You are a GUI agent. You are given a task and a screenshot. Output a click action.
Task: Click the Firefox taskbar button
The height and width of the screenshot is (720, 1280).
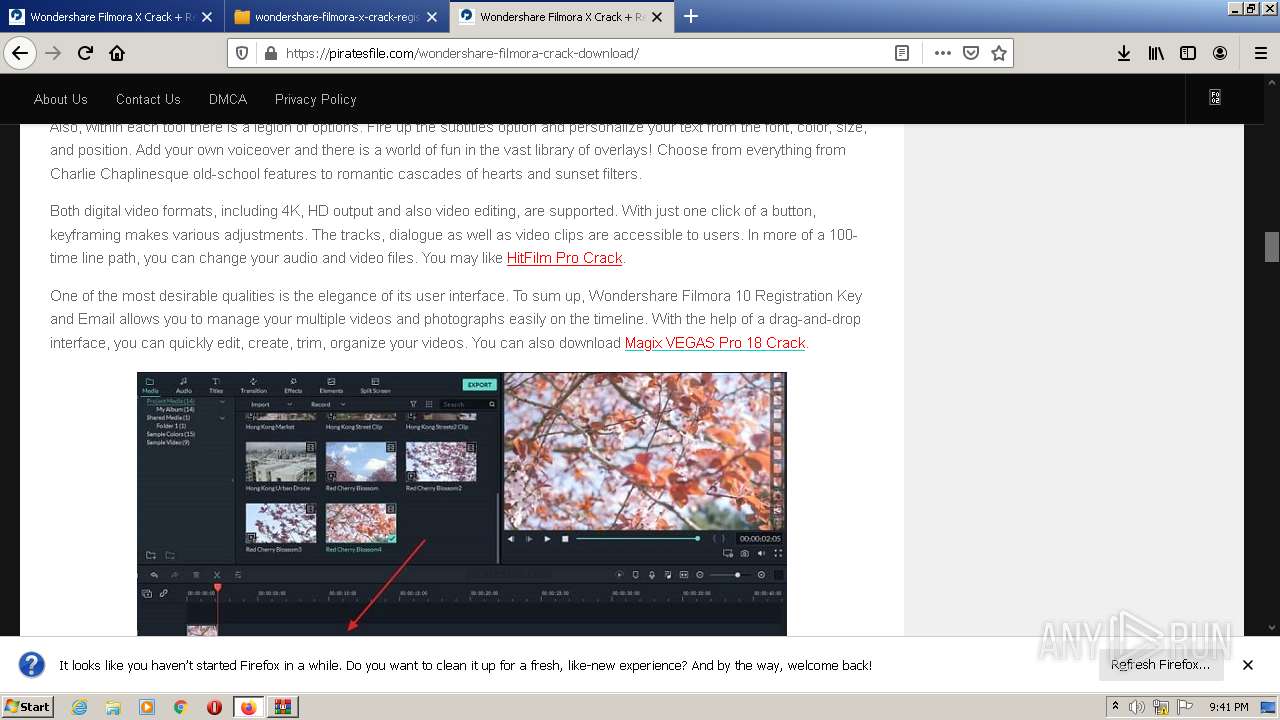click(249, 707)
